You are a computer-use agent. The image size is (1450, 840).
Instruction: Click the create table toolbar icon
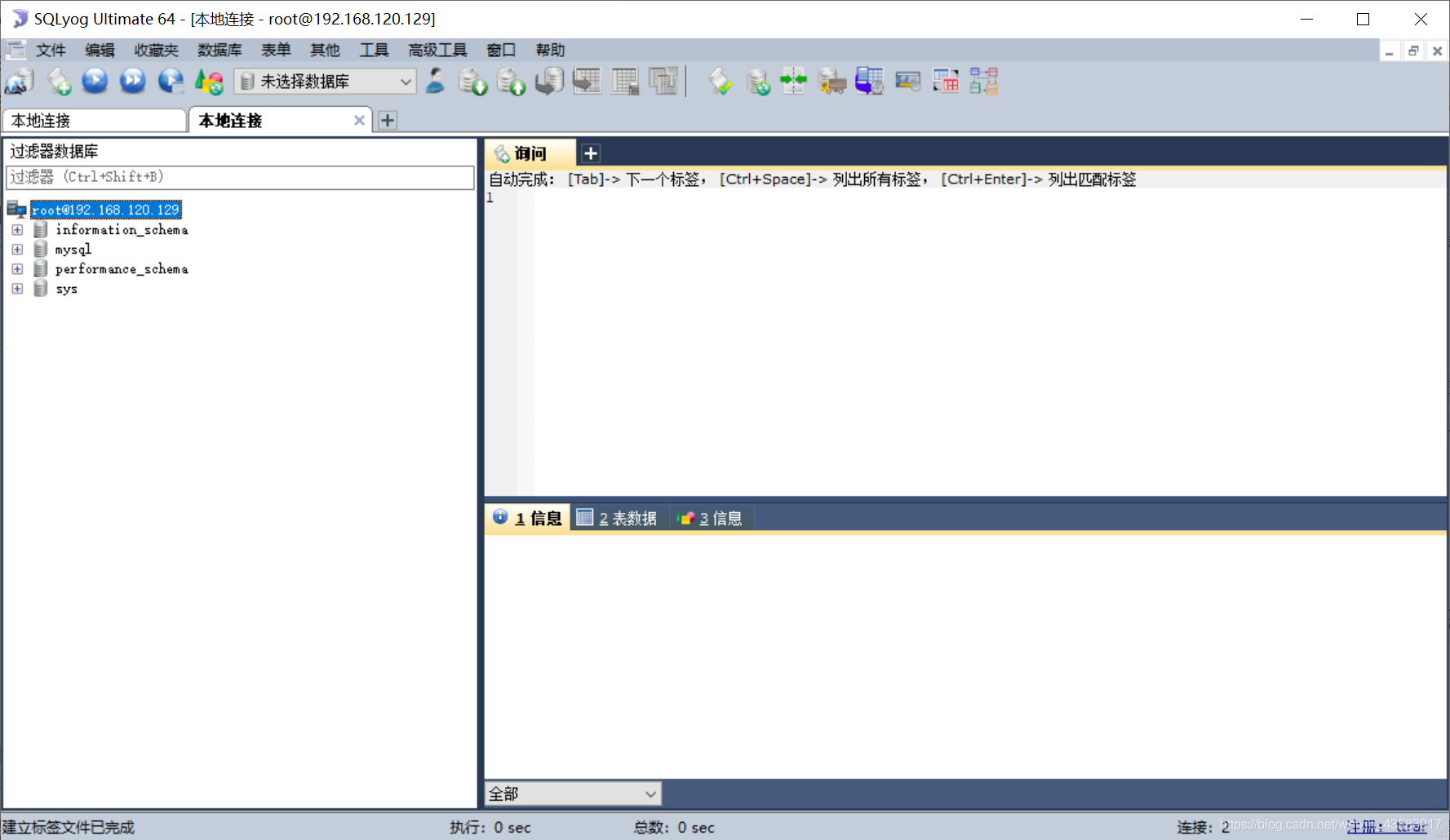point(588,81)
